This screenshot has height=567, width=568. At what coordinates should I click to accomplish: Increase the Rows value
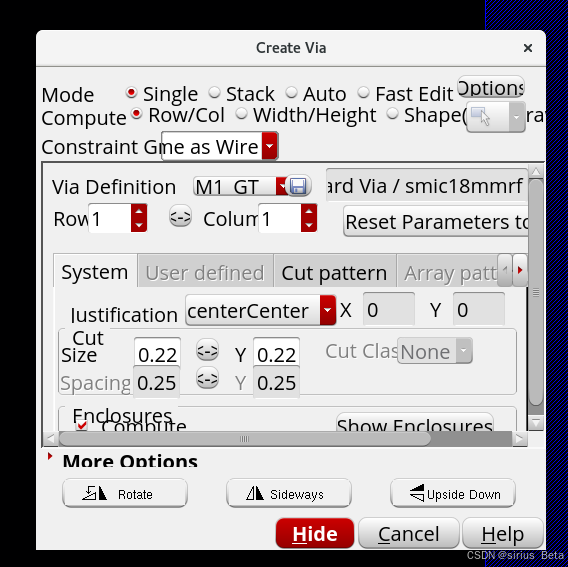[x=139, y=211]
